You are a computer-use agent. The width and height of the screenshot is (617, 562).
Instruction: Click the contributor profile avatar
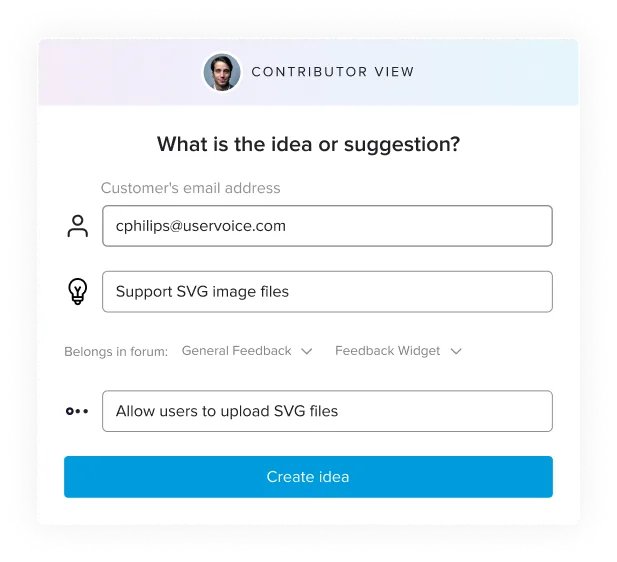coord(222,72)
